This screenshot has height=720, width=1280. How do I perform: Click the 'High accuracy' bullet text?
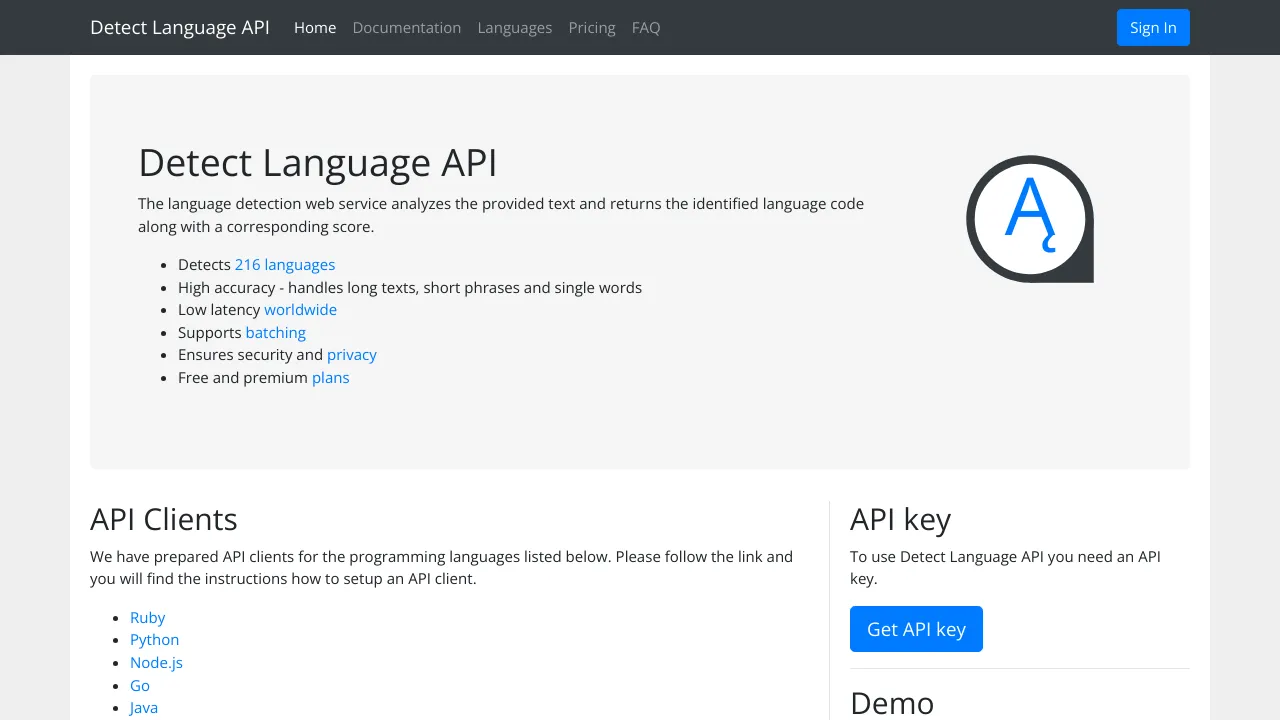[x=410, y=288]
